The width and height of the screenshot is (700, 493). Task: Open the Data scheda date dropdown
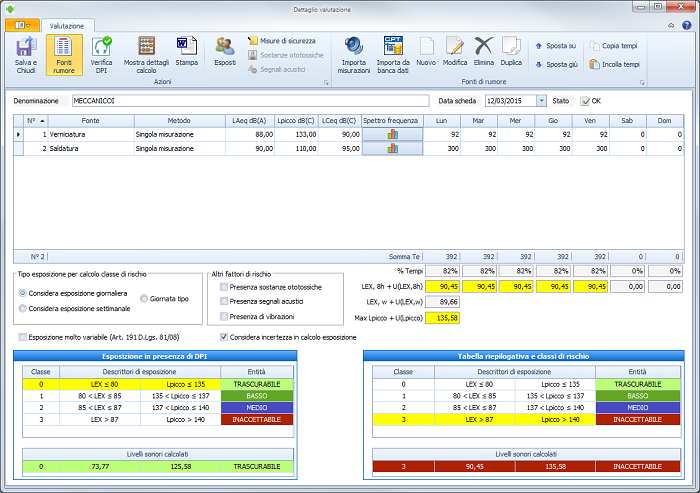coord(541,101)
